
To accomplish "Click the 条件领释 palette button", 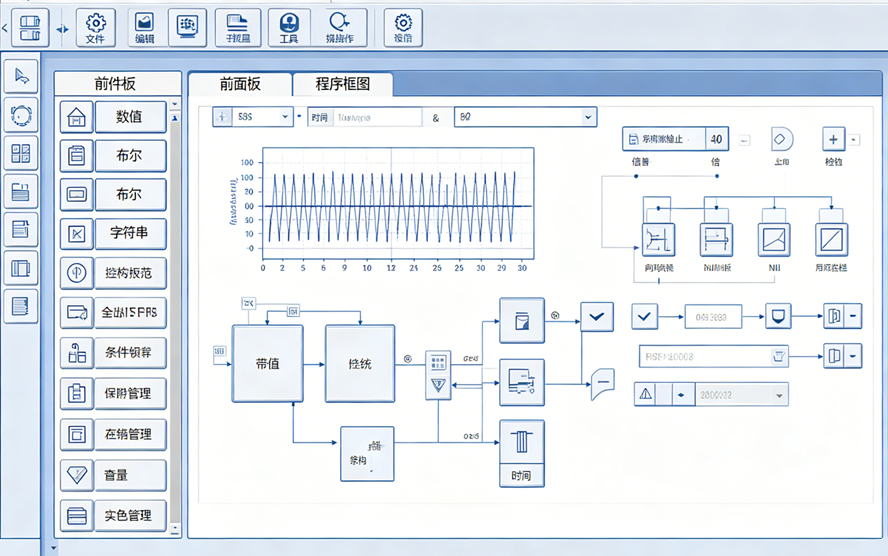I will coord(130,353).
